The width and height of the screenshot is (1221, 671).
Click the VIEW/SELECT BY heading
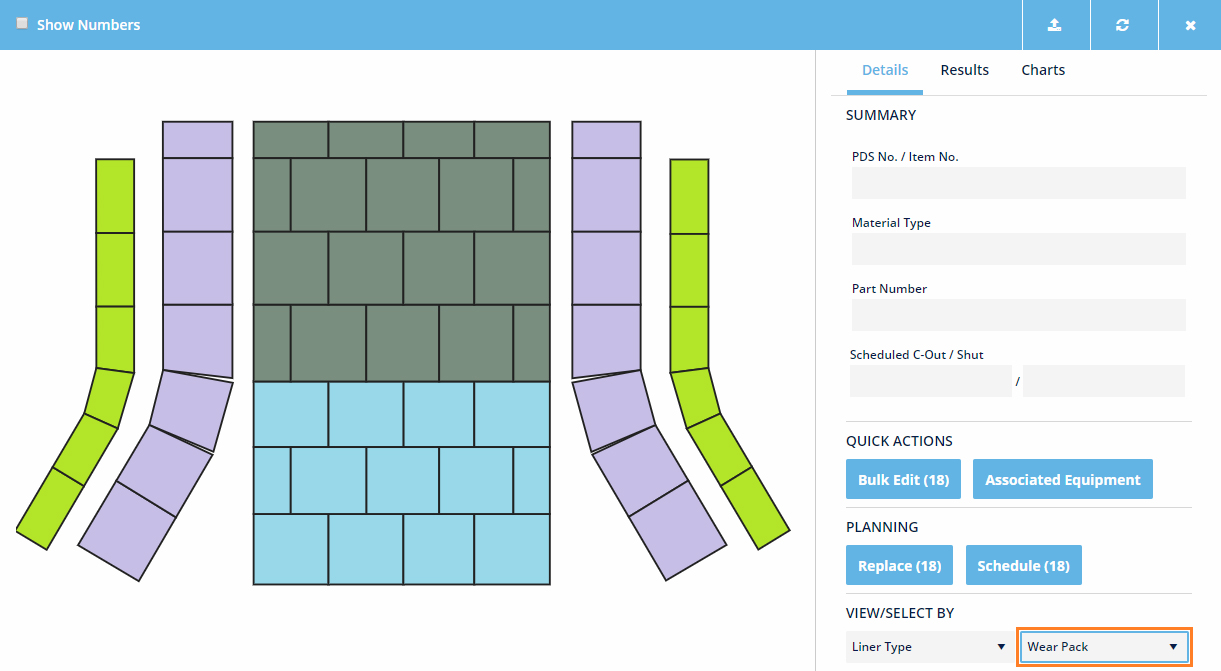(900, 613)
